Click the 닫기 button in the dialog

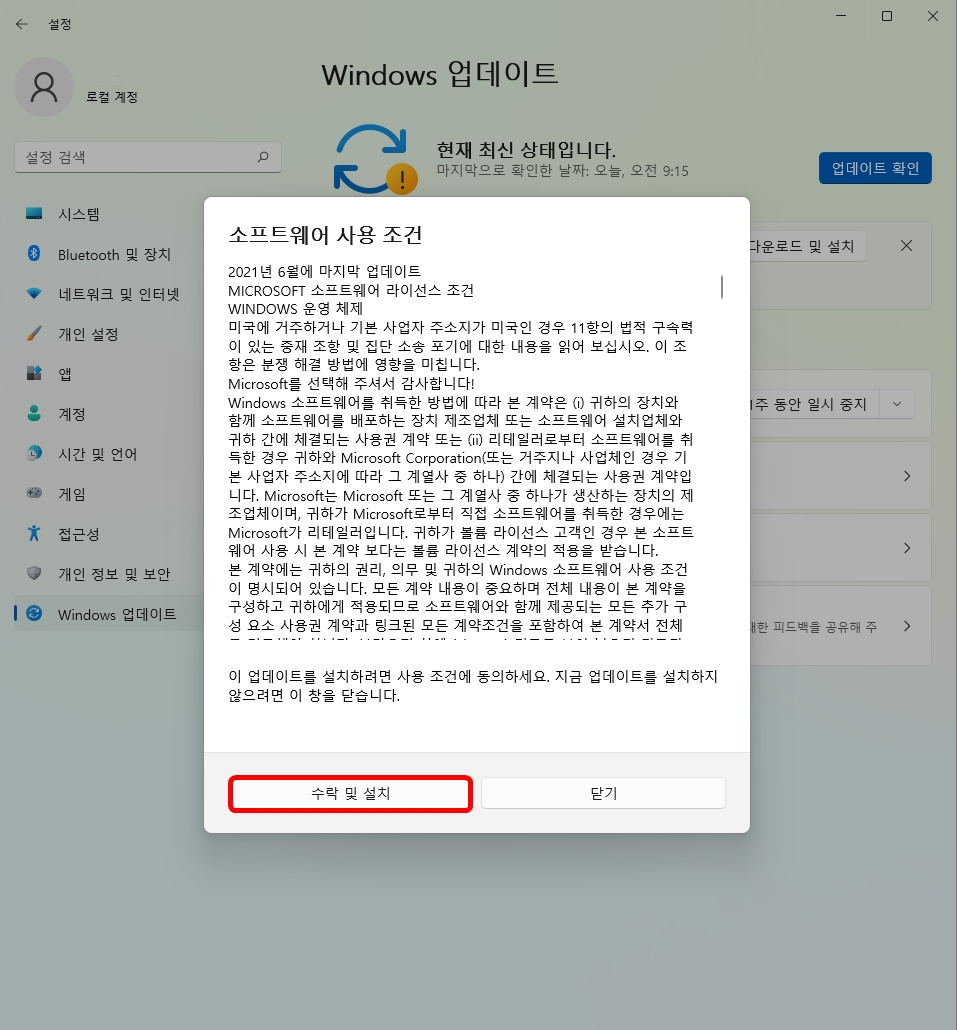click(603, 793)
